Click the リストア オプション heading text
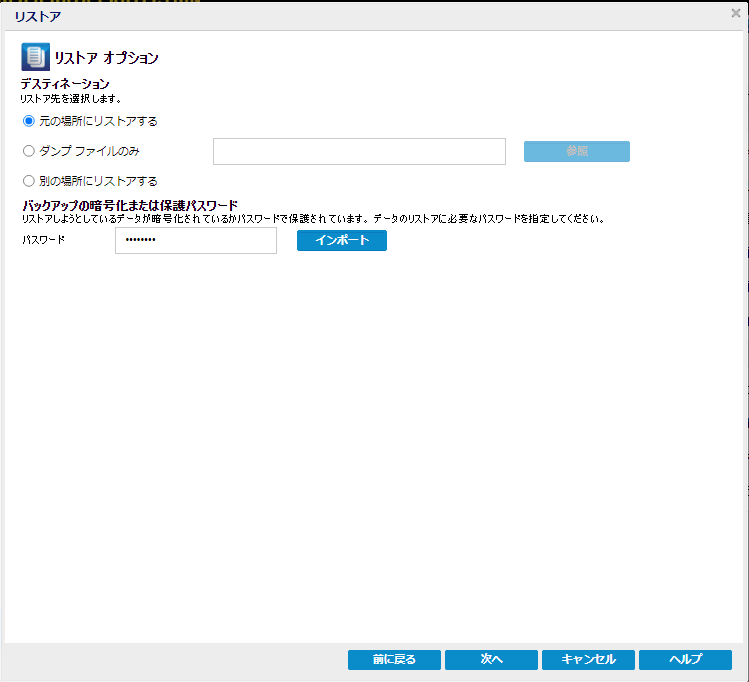Screen dimensions: 749x682 (106, 58)
